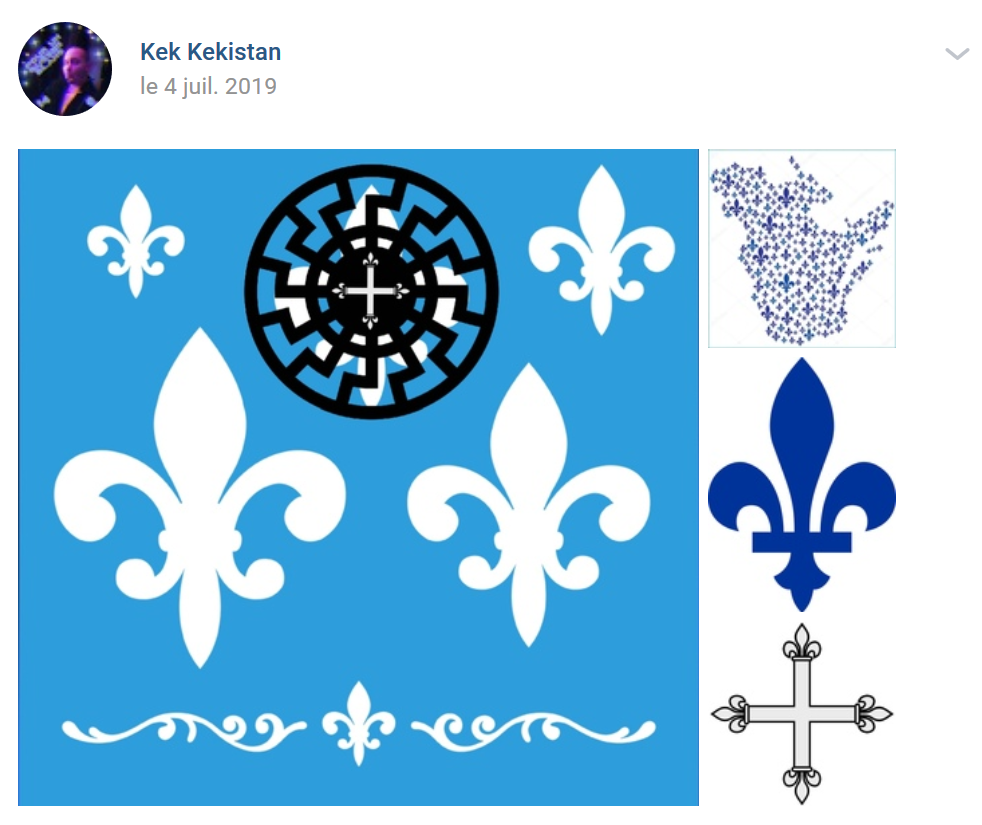Open the Kek Kekistan author name link
This screenshot has height=825, width=982.
[x=210, y=52]
